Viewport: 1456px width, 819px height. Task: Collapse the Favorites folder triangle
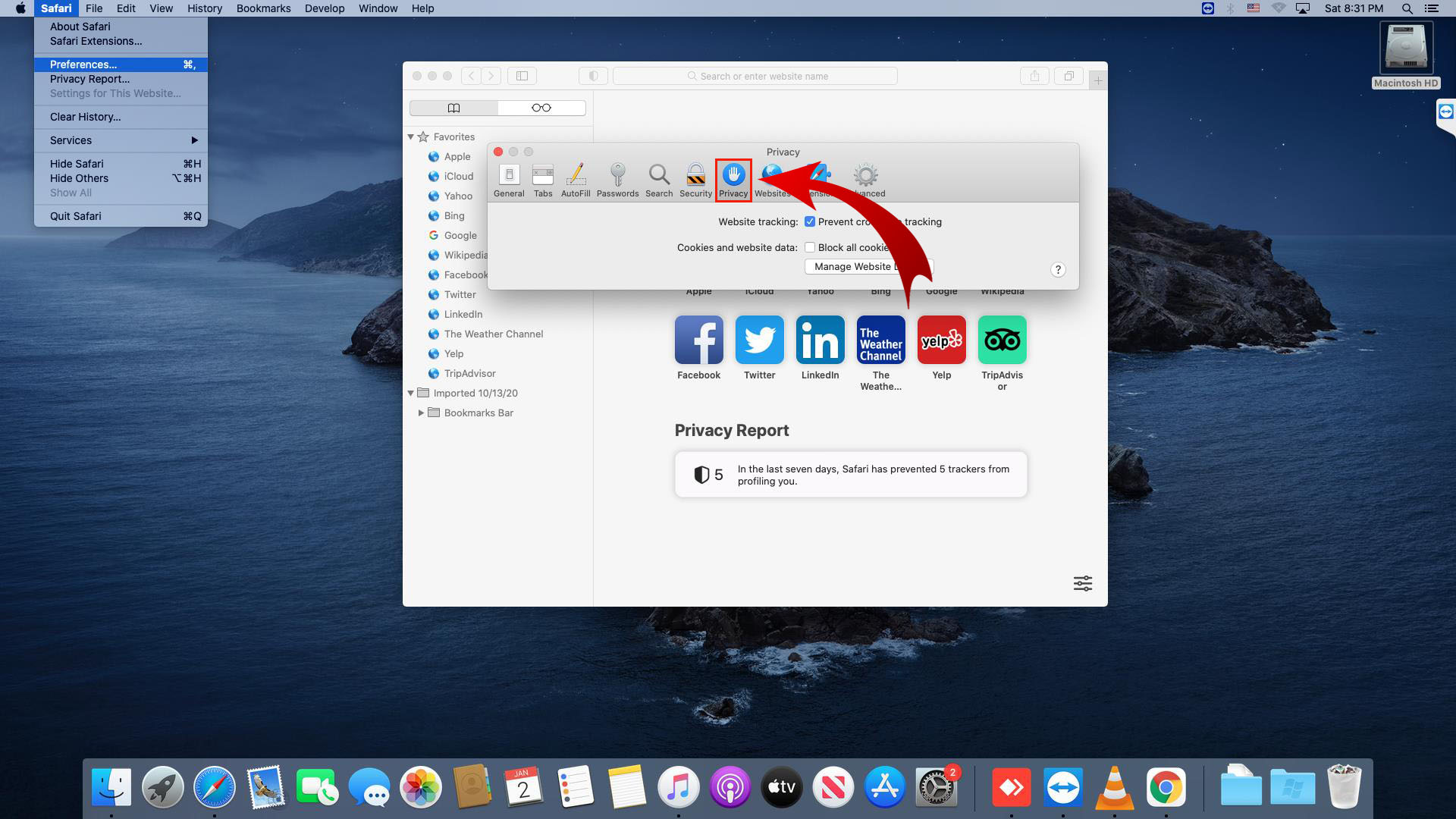[411, 137]
